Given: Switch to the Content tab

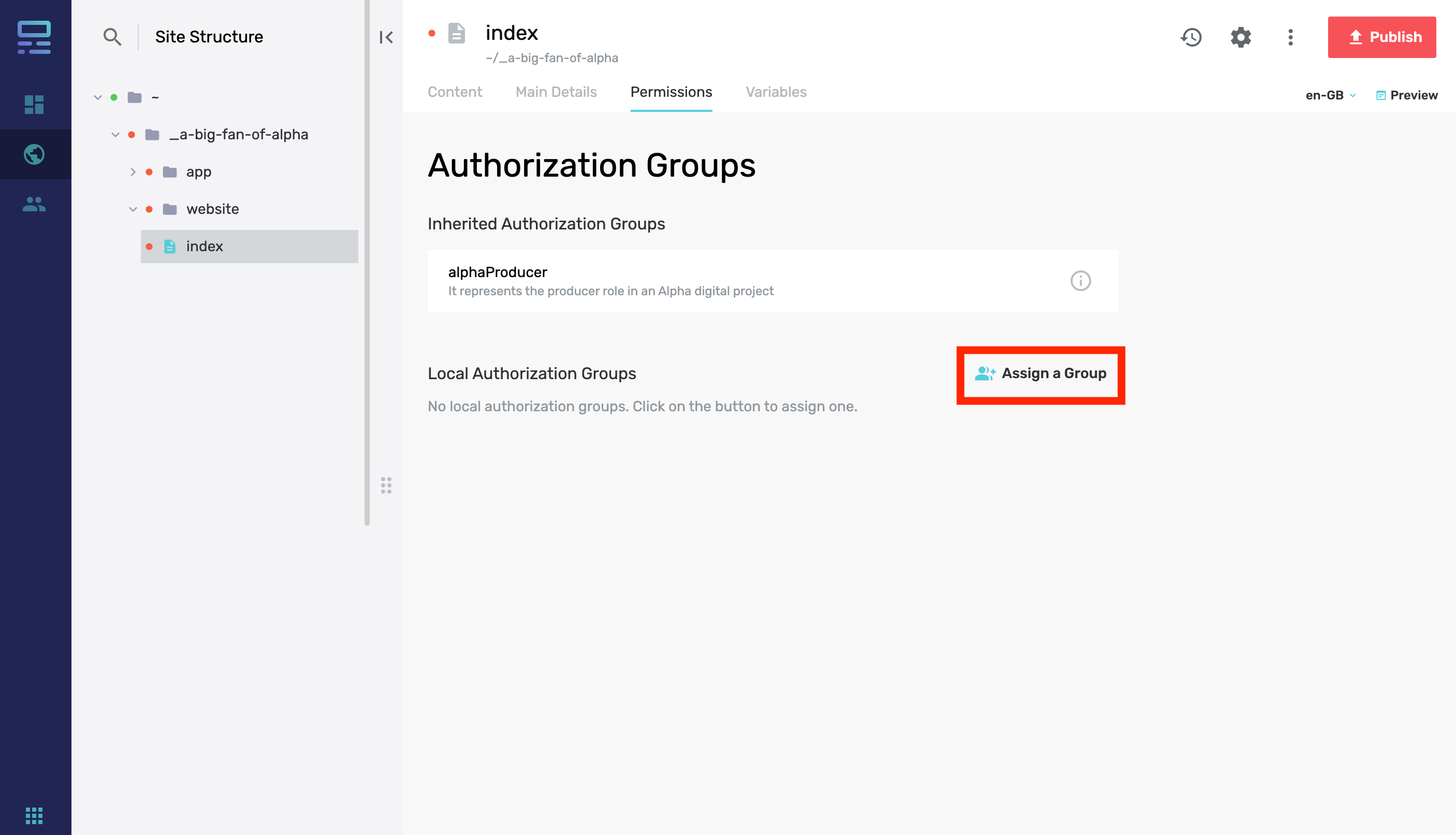Looking at the screenshot, I should [x=455, y=92].
